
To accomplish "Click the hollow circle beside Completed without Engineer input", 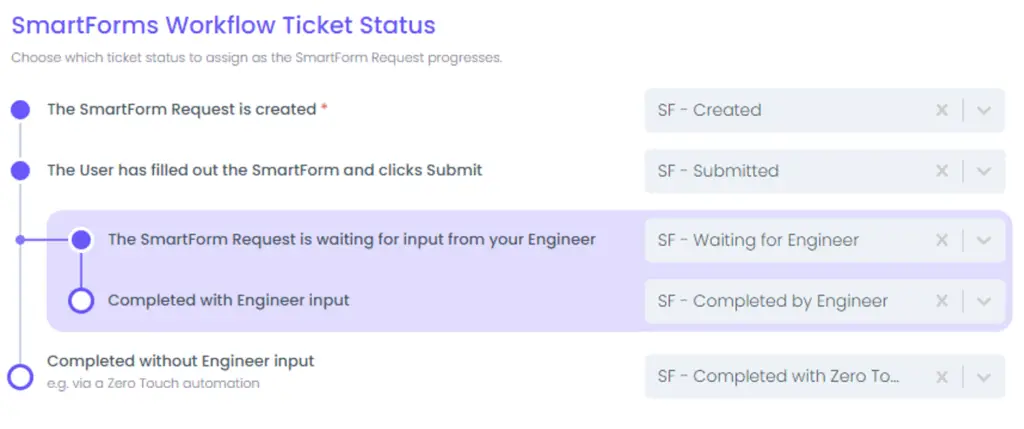I will [x=20, y=376].
